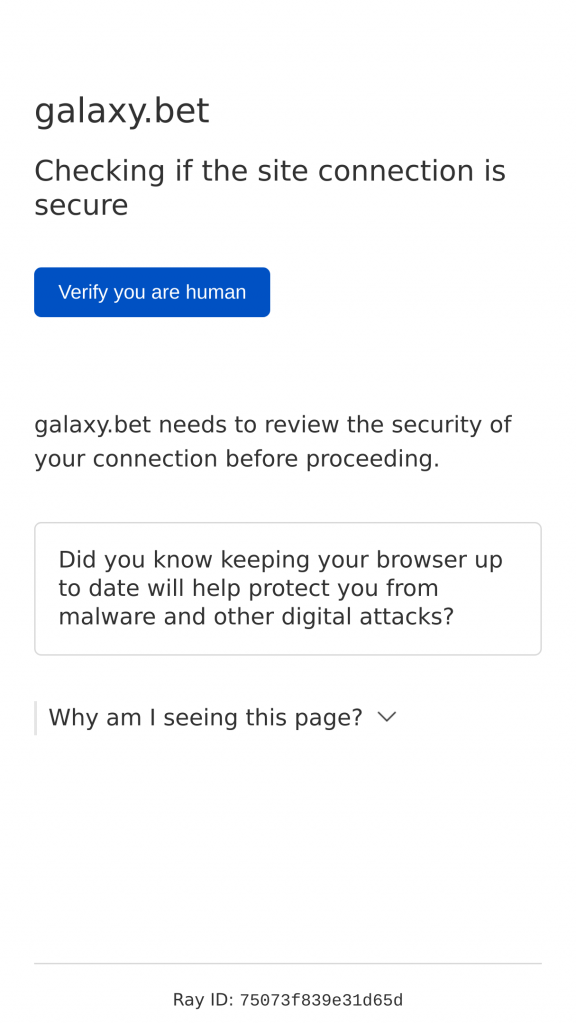Click the word secure in the heading
The height and width of the screenshot is (1024, 576).
tap(81, 206)
